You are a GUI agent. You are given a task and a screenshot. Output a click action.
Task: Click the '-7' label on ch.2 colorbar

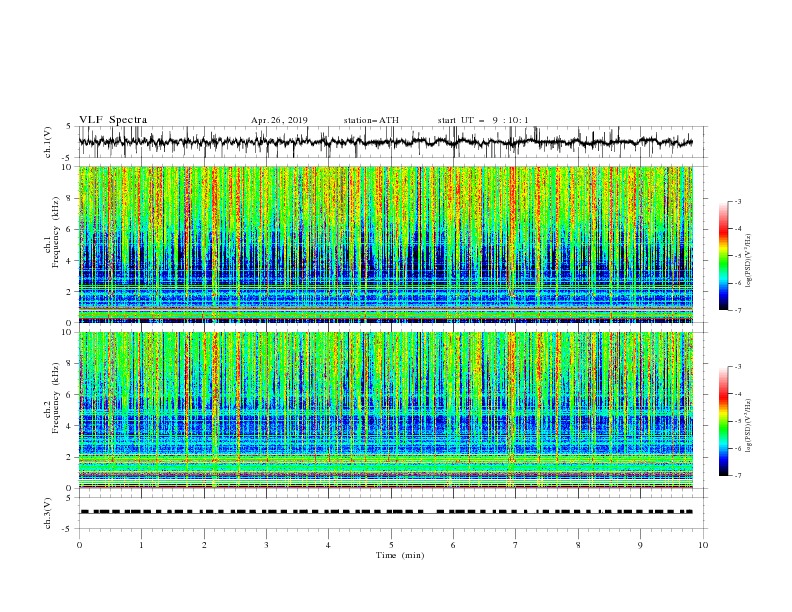pyautogui.click(x=738, y=476)
